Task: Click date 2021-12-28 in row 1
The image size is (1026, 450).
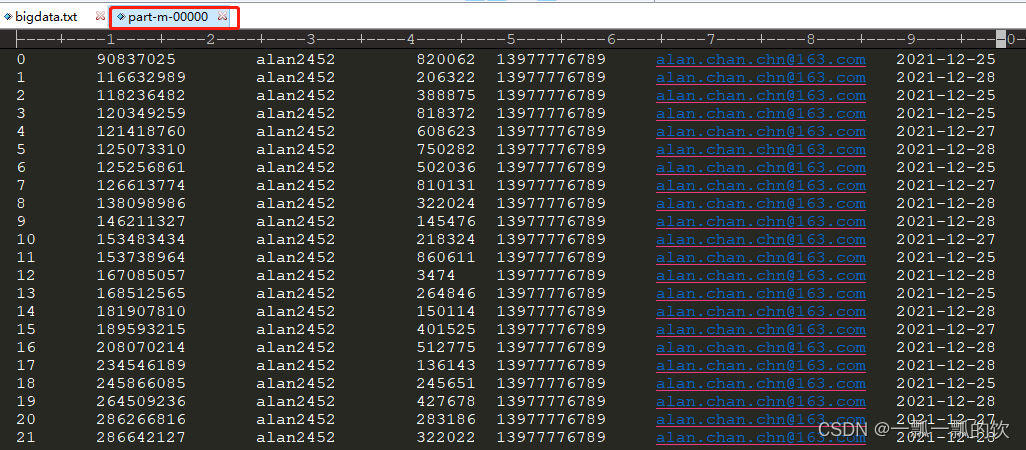Action: click(946, 77)
